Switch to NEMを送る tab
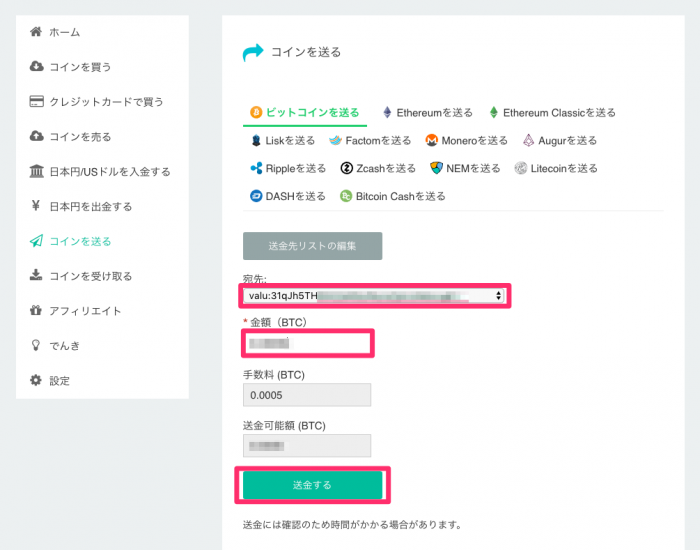Screen dimensions: 700x550 465,168
